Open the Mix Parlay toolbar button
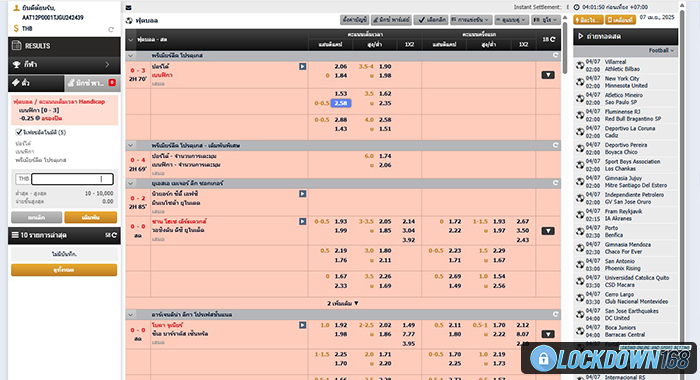Image resolution: width=700 pixels, height=380 pixels. point(391,20)
